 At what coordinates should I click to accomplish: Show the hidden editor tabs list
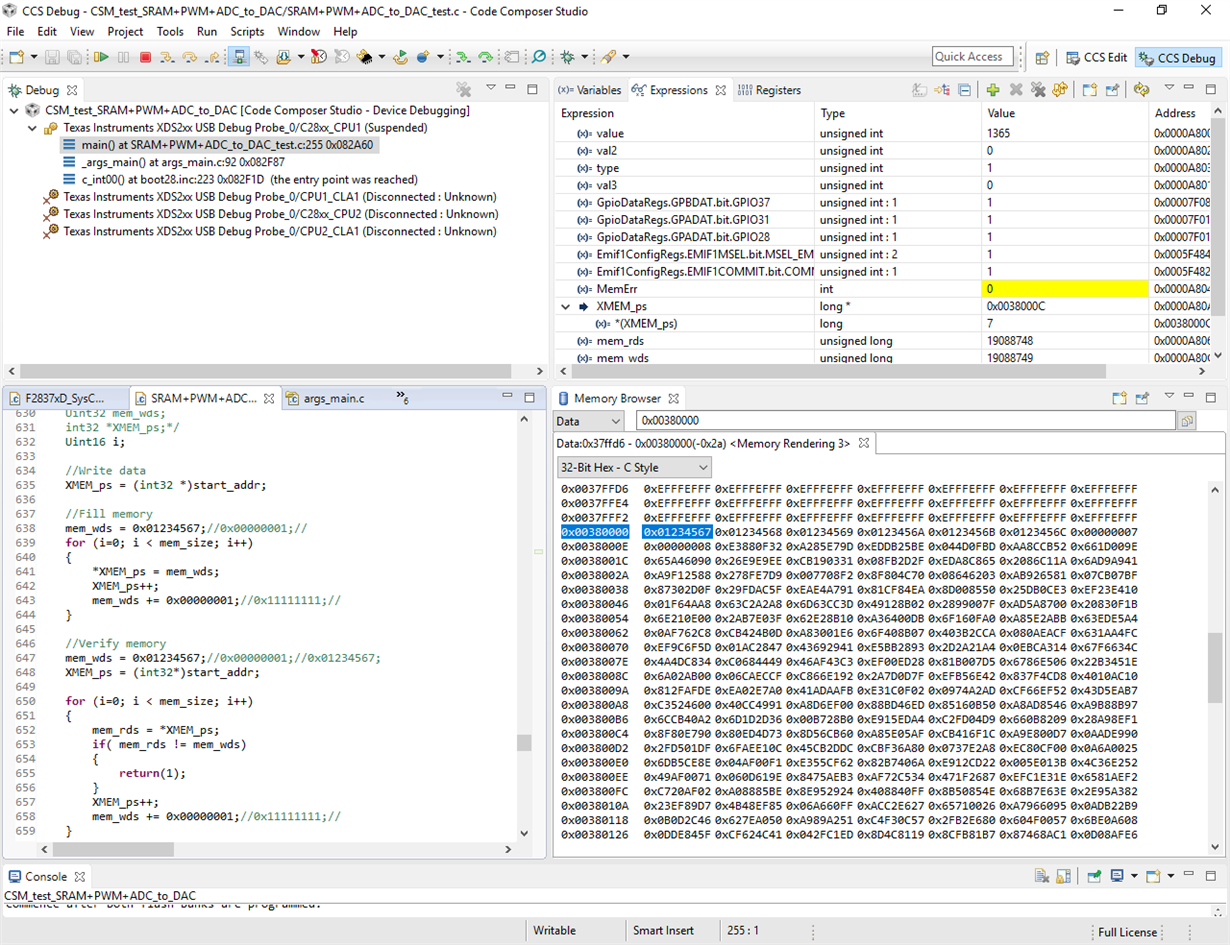[x=402, y=398]
